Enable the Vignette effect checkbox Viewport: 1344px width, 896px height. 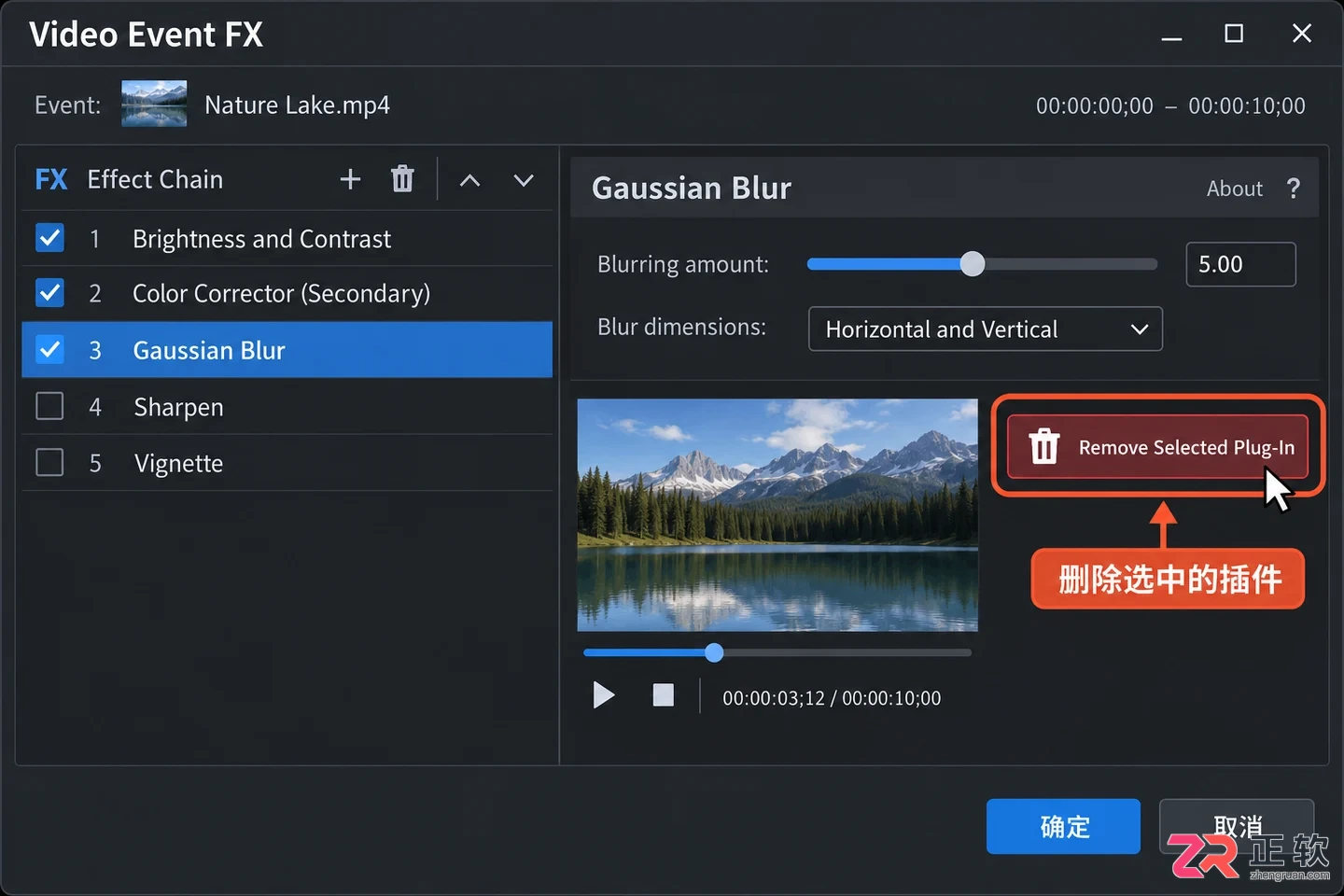click(49, 462)
